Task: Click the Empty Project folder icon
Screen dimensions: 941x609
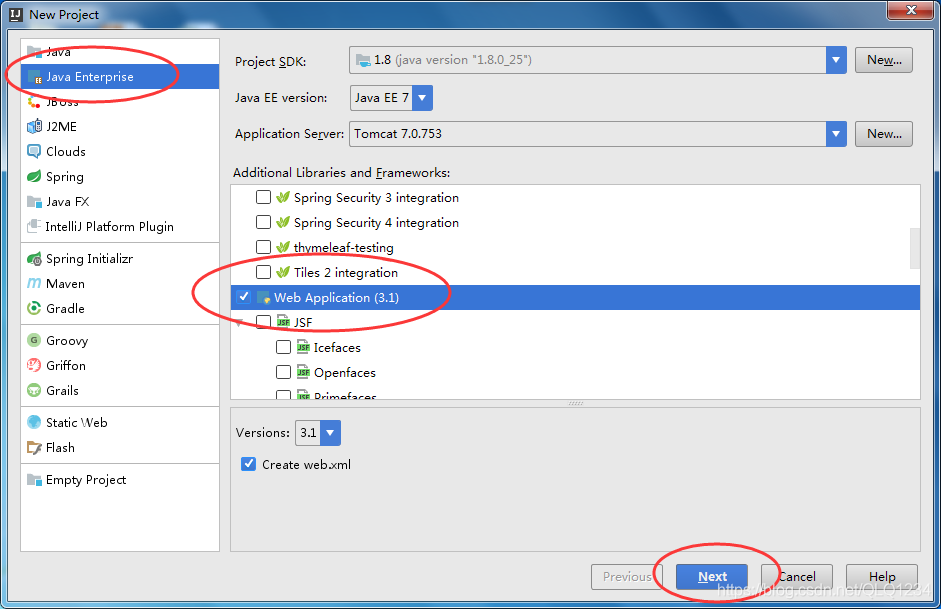Action: (x=34, y=479)
